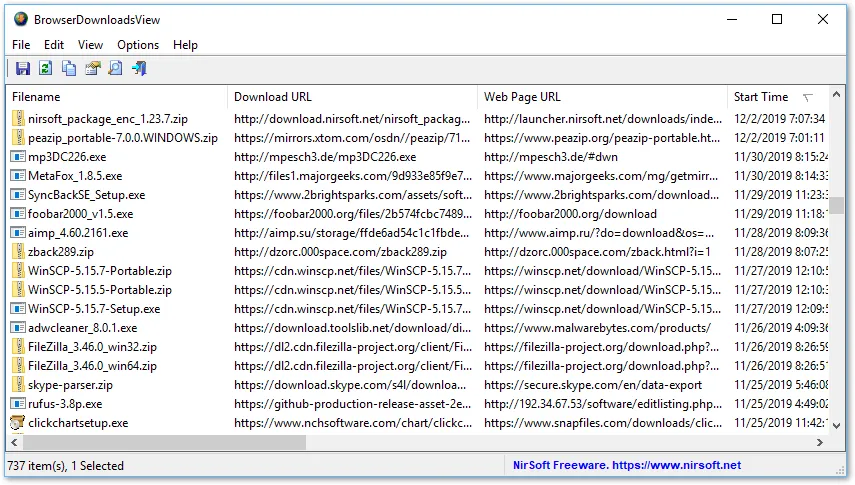Click the horizontal scrollbar left arrow
The height and width of the screenshot is (485, 855).
point(14,442)
